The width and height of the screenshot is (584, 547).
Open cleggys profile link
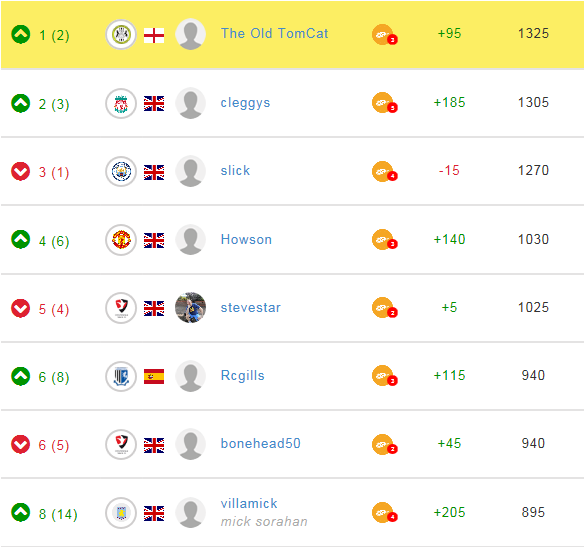tap(245, 102)
